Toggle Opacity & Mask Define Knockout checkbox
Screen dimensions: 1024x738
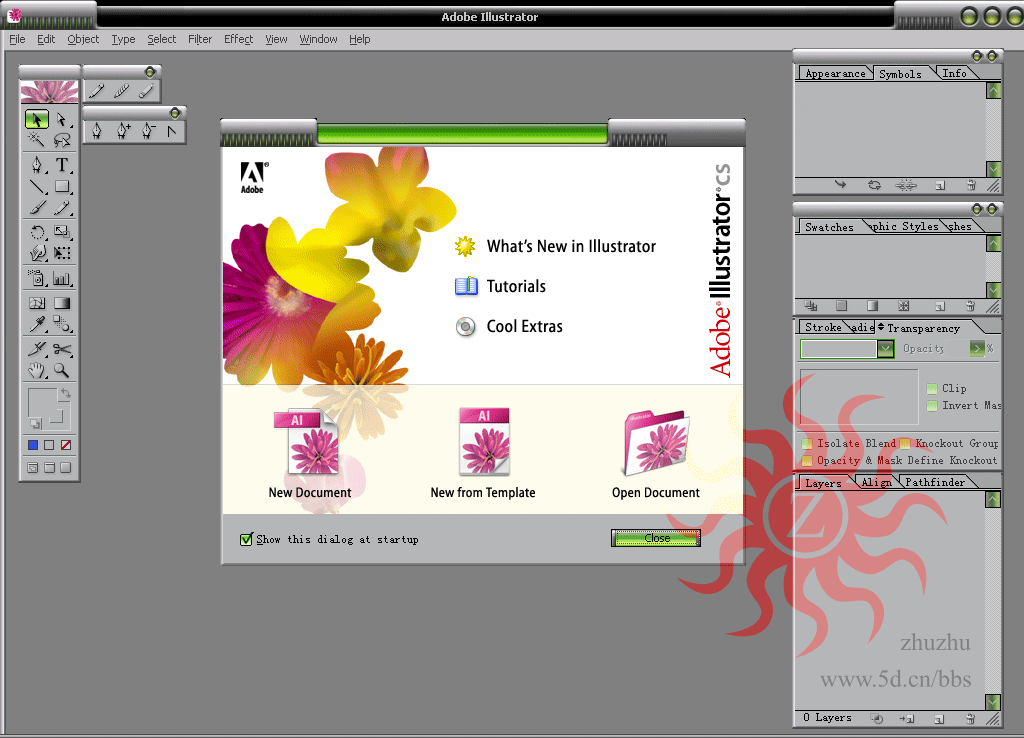(x=807, y=461)
